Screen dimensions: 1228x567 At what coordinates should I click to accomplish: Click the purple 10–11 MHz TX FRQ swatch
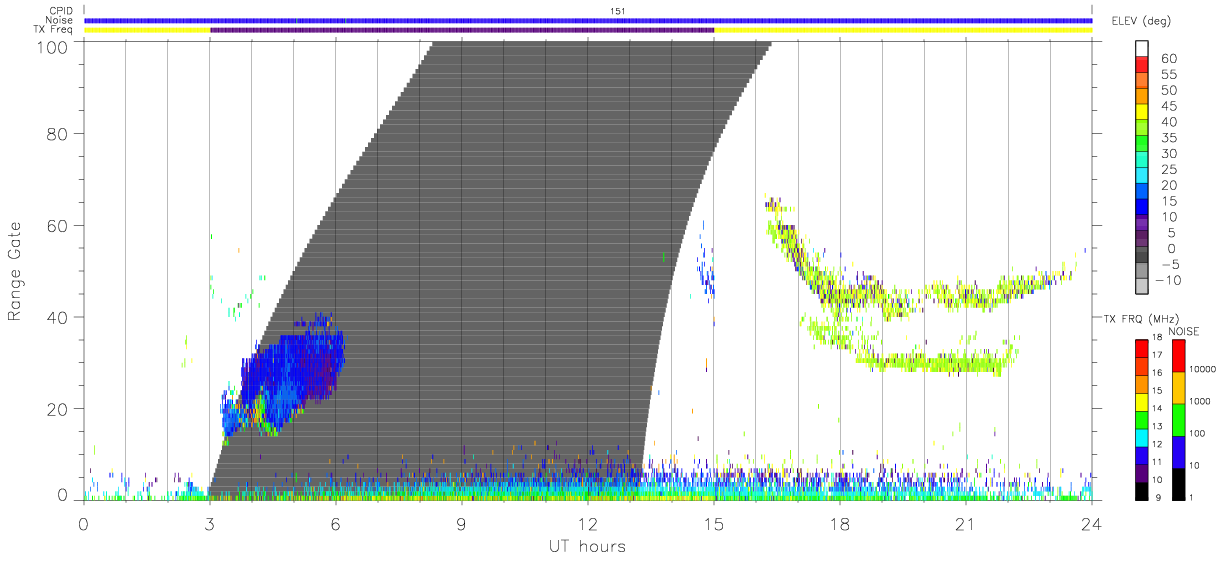pos(1142,471)
